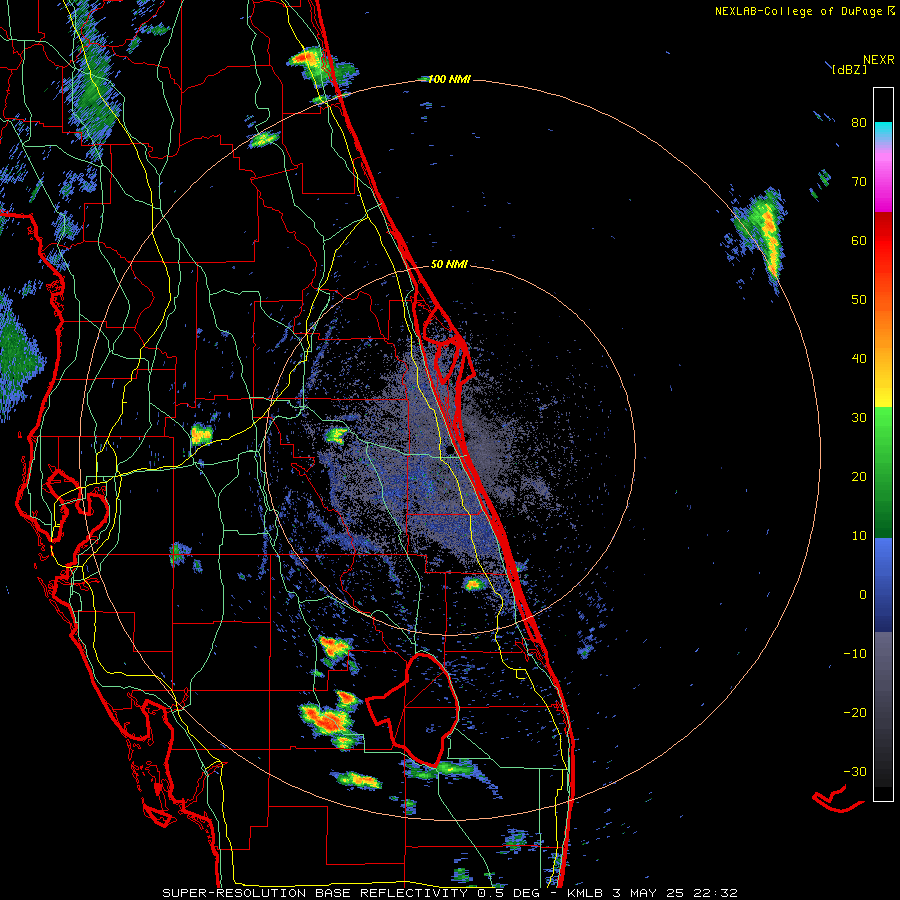Viewport: 900px width, 900px height.
Task: Click the 80 value on the dBZ scale
Action: point(859,122)
